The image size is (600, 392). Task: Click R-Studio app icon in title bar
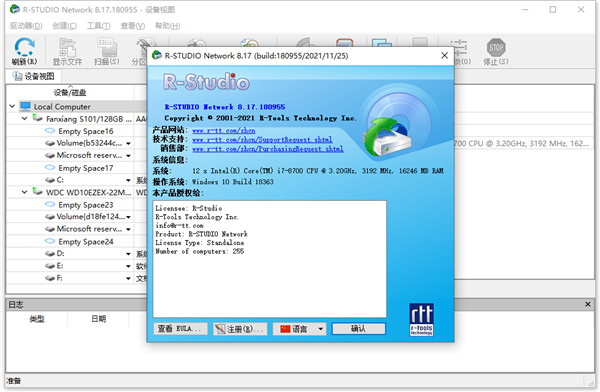tap(15, 9)
